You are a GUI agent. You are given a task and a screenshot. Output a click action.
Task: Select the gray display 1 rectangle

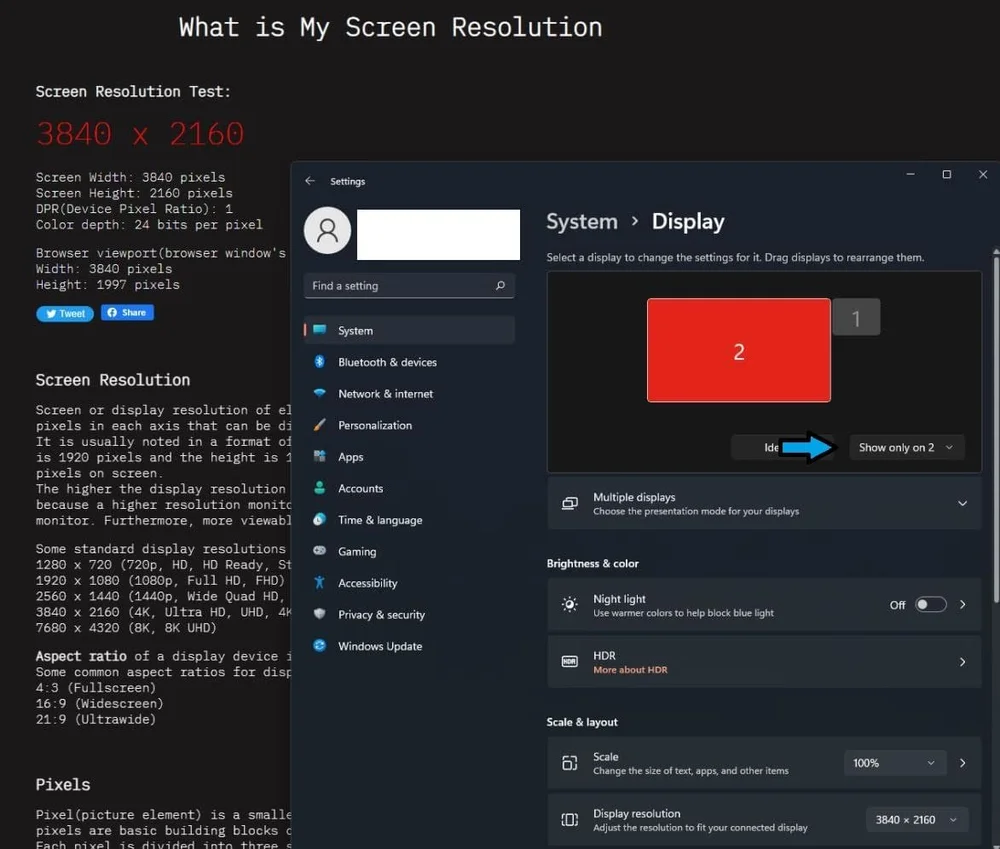click(x=856, y=317)
